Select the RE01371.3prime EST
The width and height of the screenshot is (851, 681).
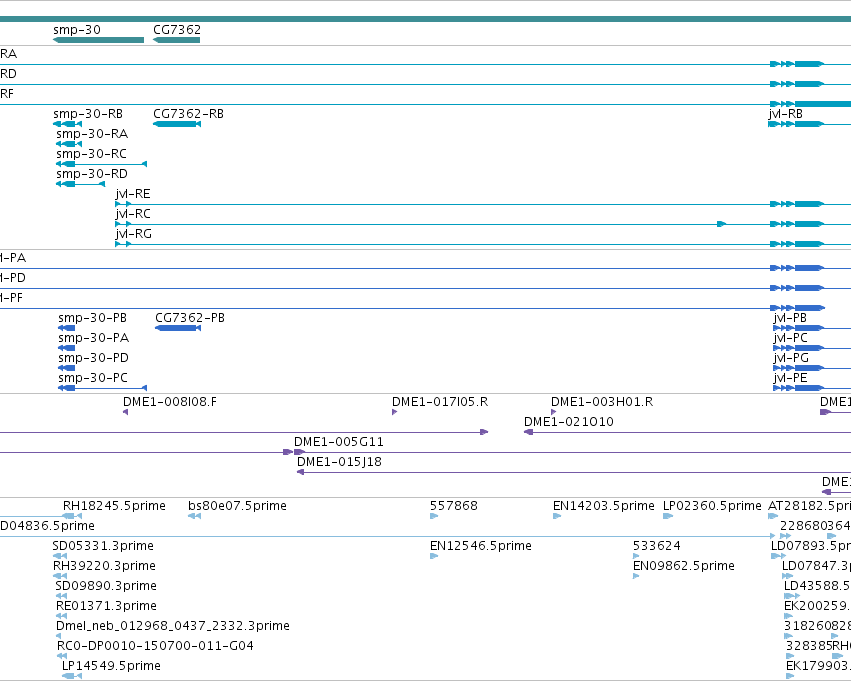click(x=61, y=616)
